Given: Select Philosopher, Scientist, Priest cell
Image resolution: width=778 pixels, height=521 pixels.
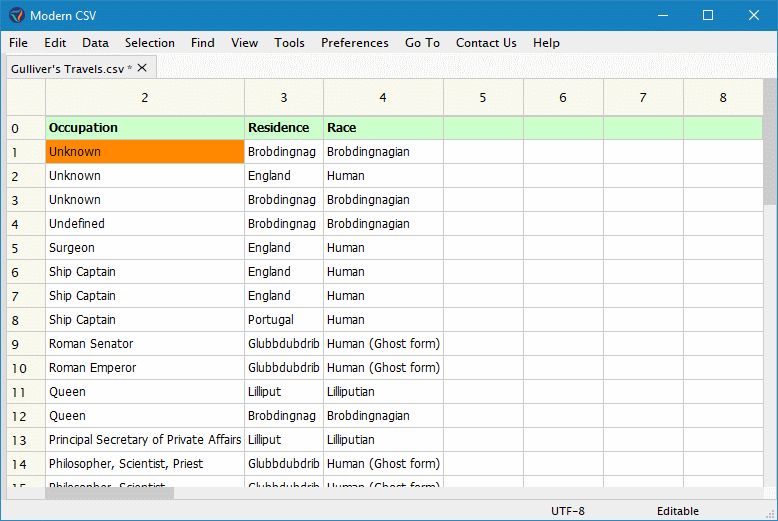Looking at the screenshot, I should [145, 463].
